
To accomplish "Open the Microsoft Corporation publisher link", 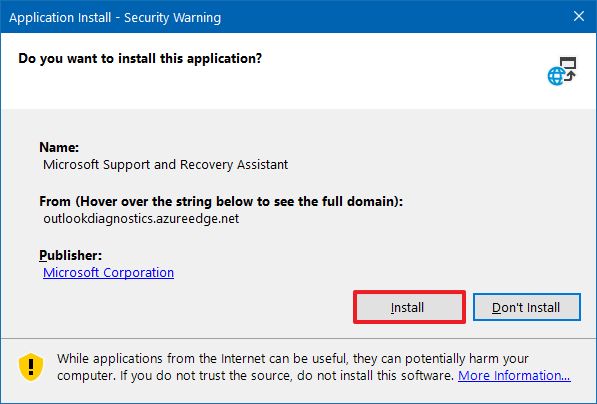I will (109, 272).
